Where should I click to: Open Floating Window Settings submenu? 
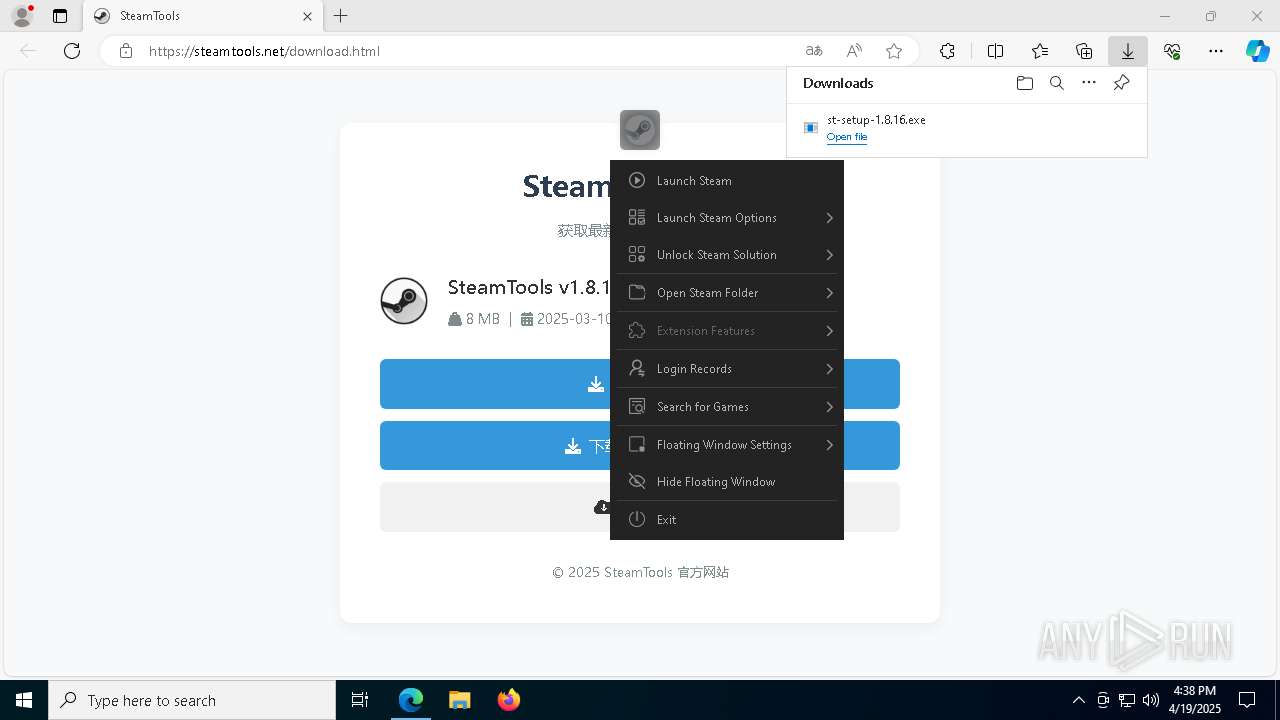tap(727, 445)
